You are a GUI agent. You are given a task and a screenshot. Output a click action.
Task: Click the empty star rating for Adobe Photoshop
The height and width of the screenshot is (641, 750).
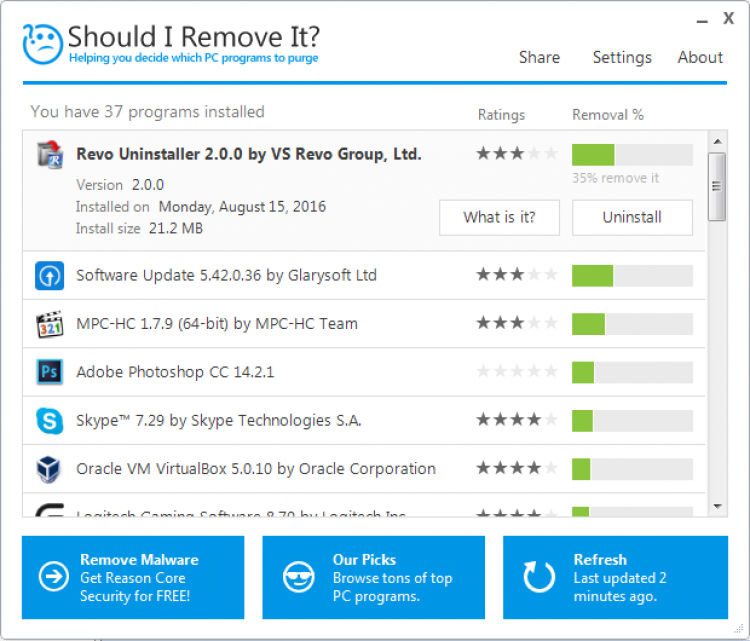coord(517,371)
